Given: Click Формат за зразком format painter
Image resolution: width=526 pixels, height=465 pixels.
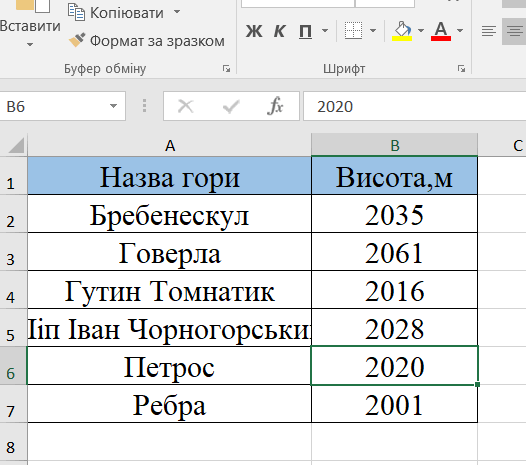Looking at the screenshot, I should 147,41.
